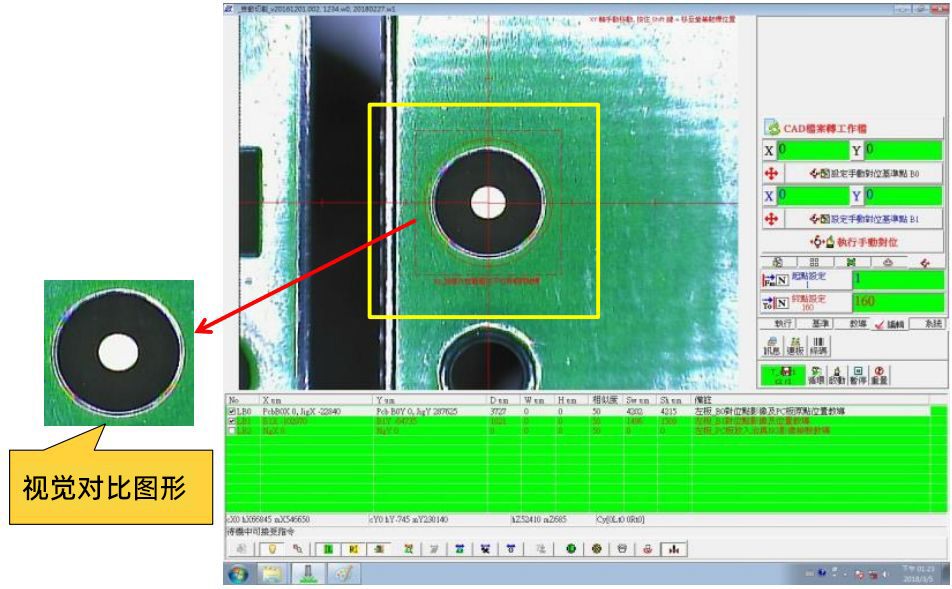
Task: Click 執行手動對位 button
Action: [x=853, y=242]
